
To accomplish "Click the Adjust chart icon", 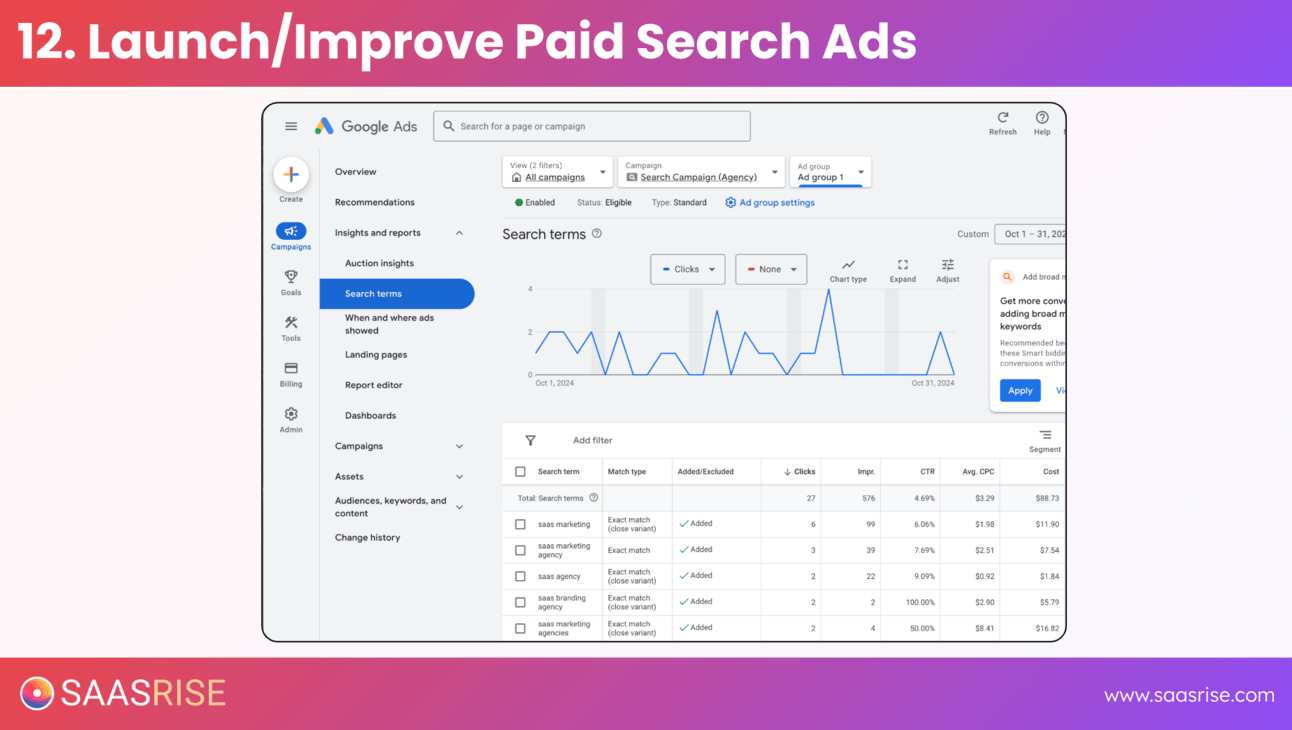I will [x=948, y=265].
